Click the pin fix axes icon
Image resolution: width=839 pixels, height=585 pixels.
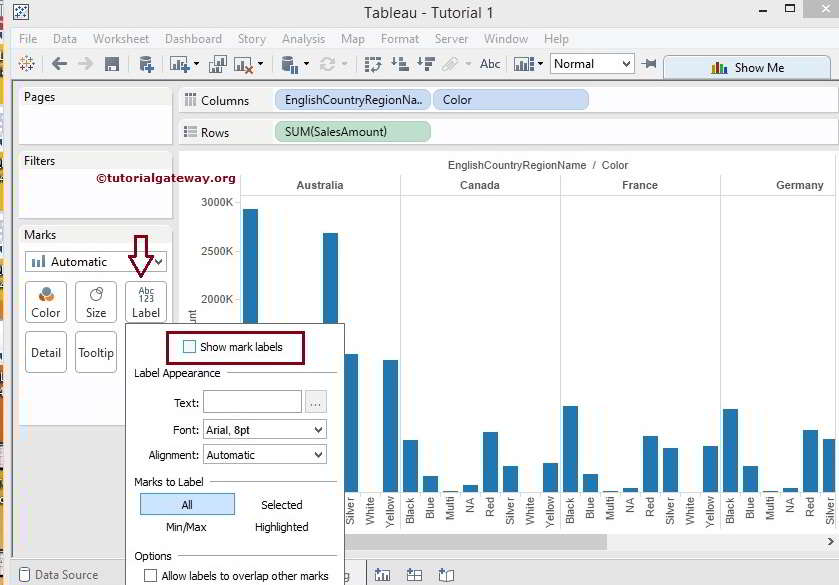pos(650,64)
